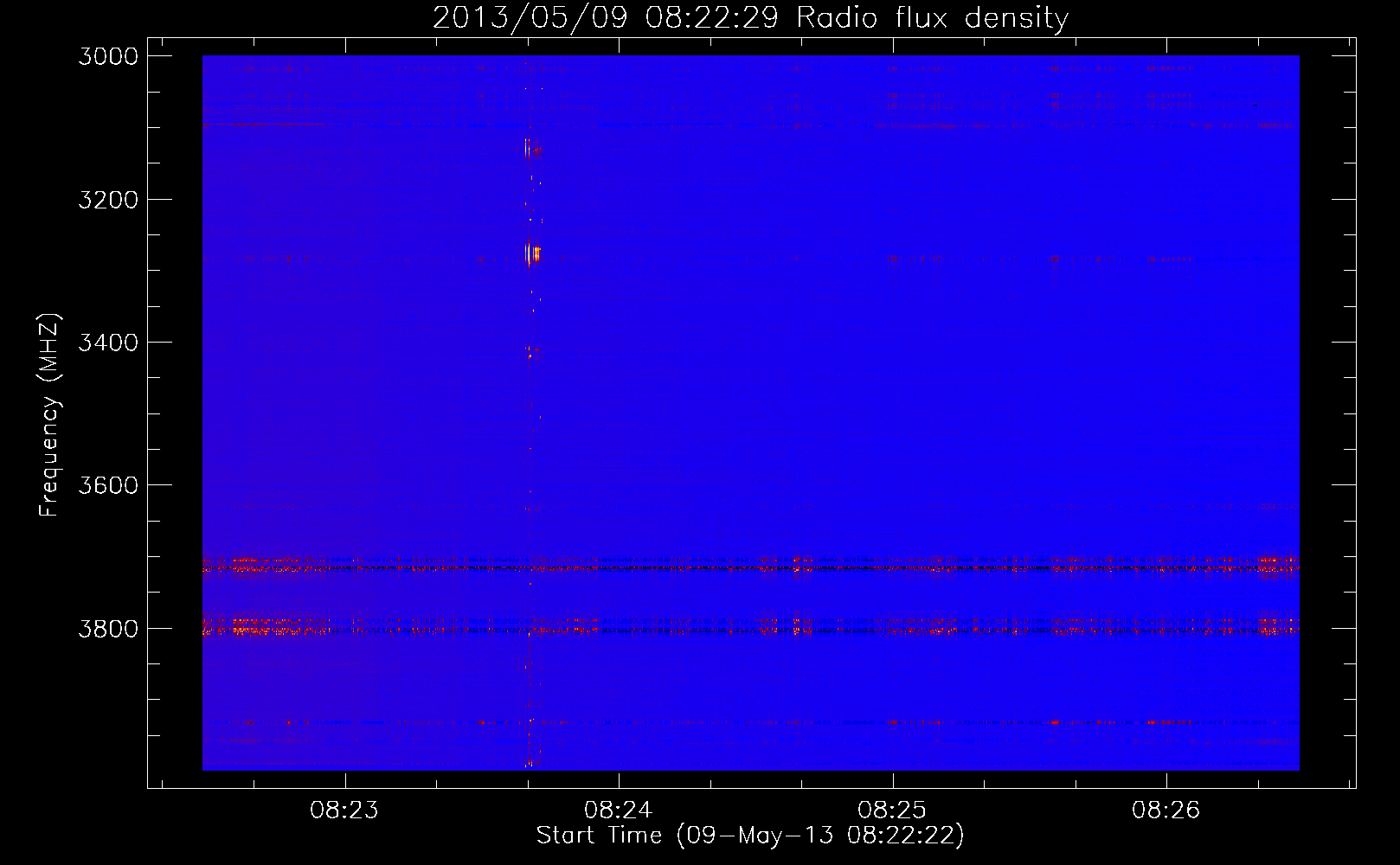Select the 3000 frequency axis label
The height and width of the screenshot is (865, 1400).
point(108,56)
